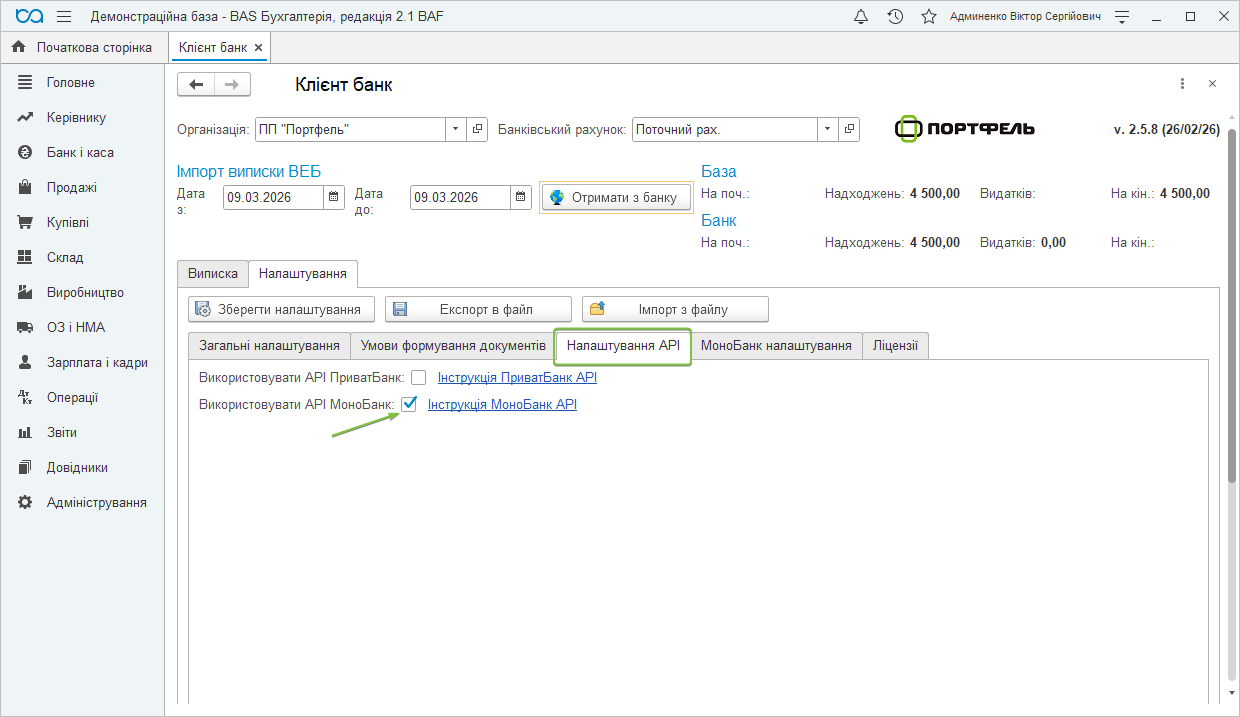The width and height of the screenshot is (1240, 717).
Task: Open Банк і каса sidebar section
Action: tap(80, 153)
